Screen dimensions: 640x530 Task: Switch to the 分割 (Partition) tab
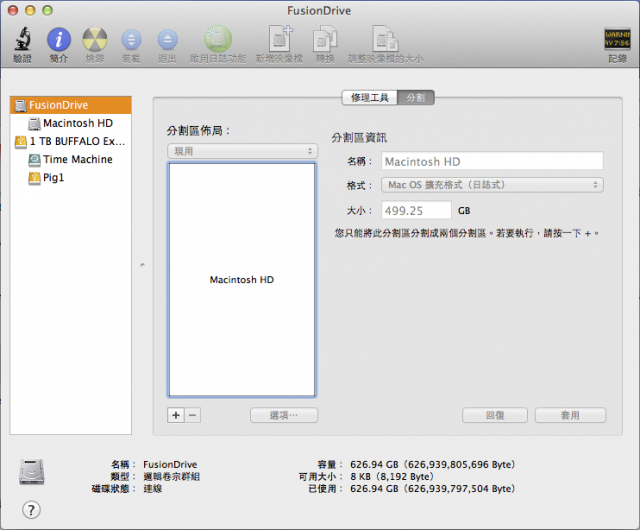[x=416, y=98]
